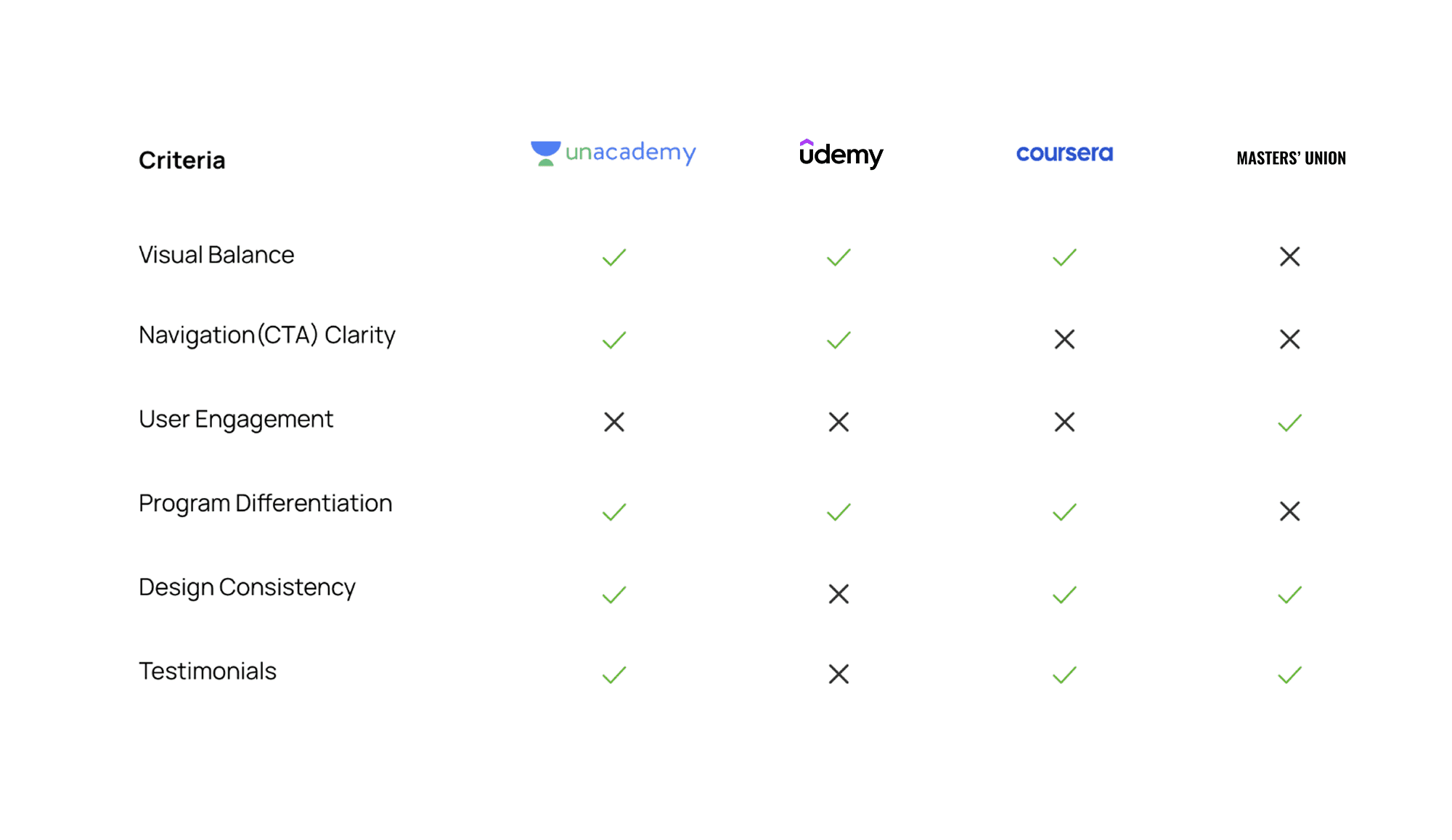Click the Udemy logo

(841, 154)
